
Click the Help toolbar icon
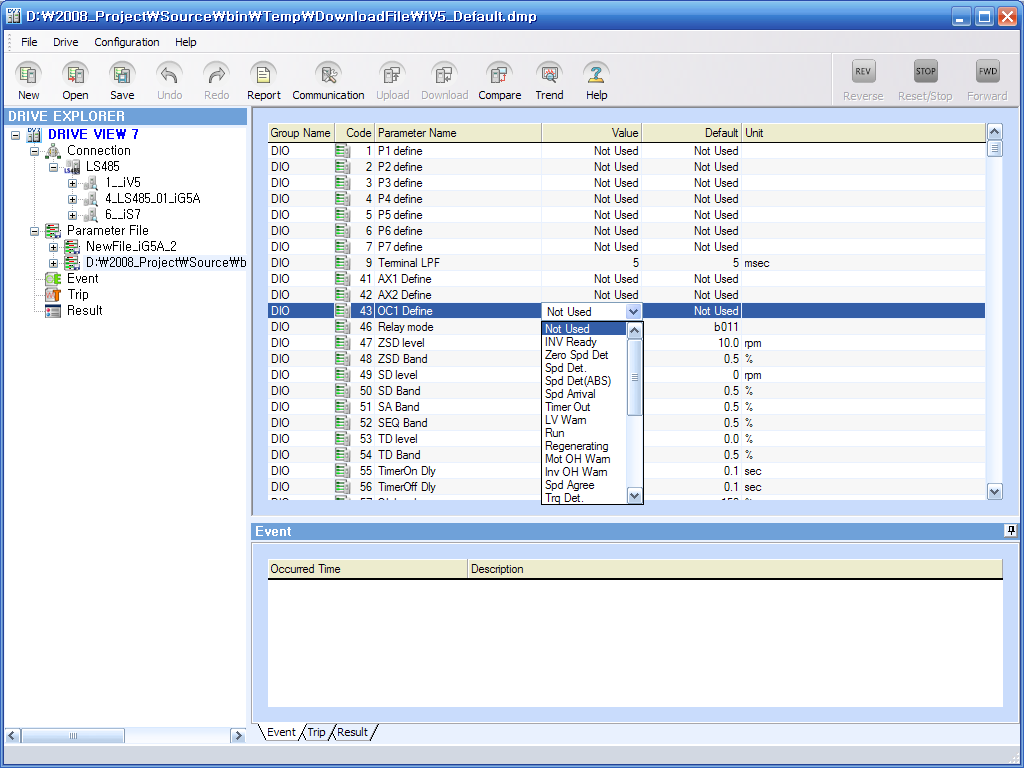pos(597,75)
